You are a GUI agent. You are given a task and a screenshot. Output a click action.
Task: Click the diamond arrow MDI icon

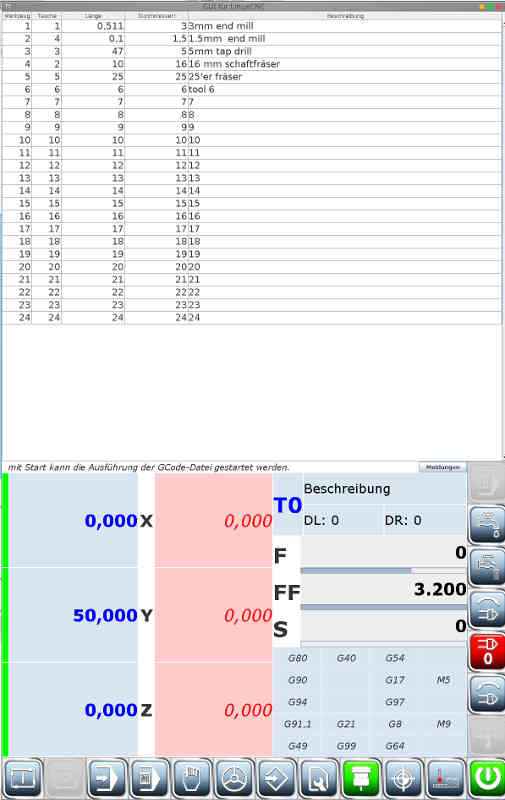pyautogui.click(x=276, y=778)
